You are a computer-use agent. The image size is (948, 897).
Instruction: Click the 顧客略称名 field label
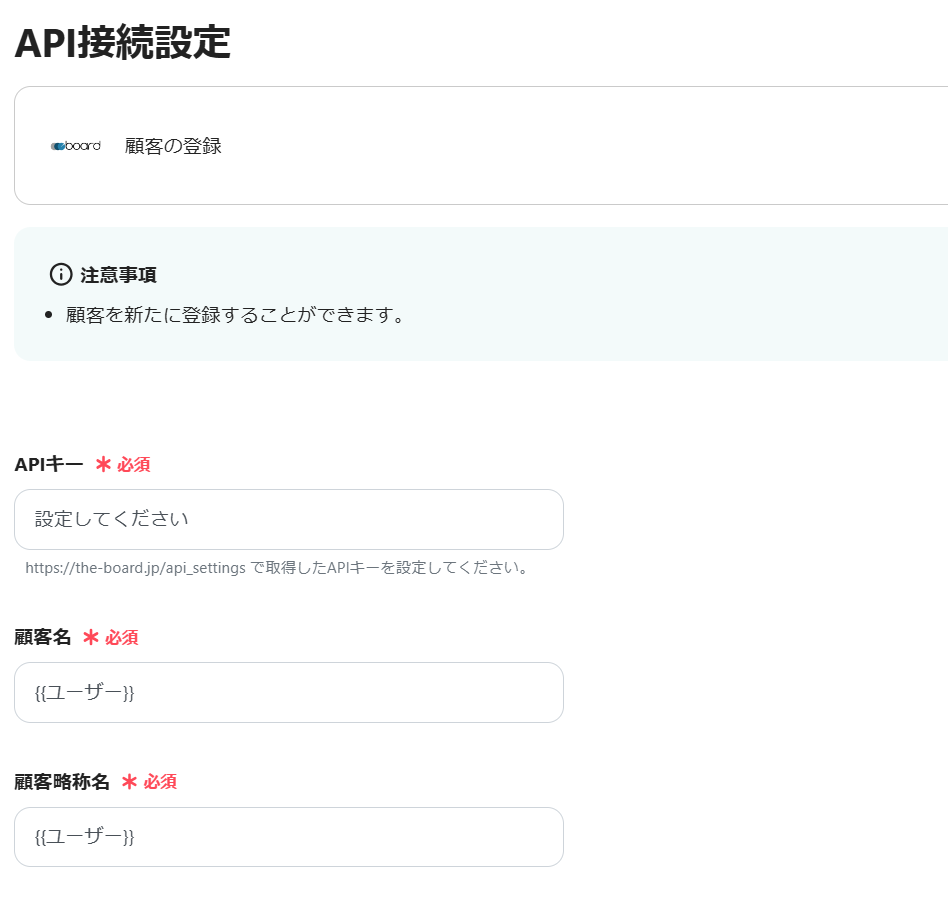pyautogui.click(x=62, y=782)
